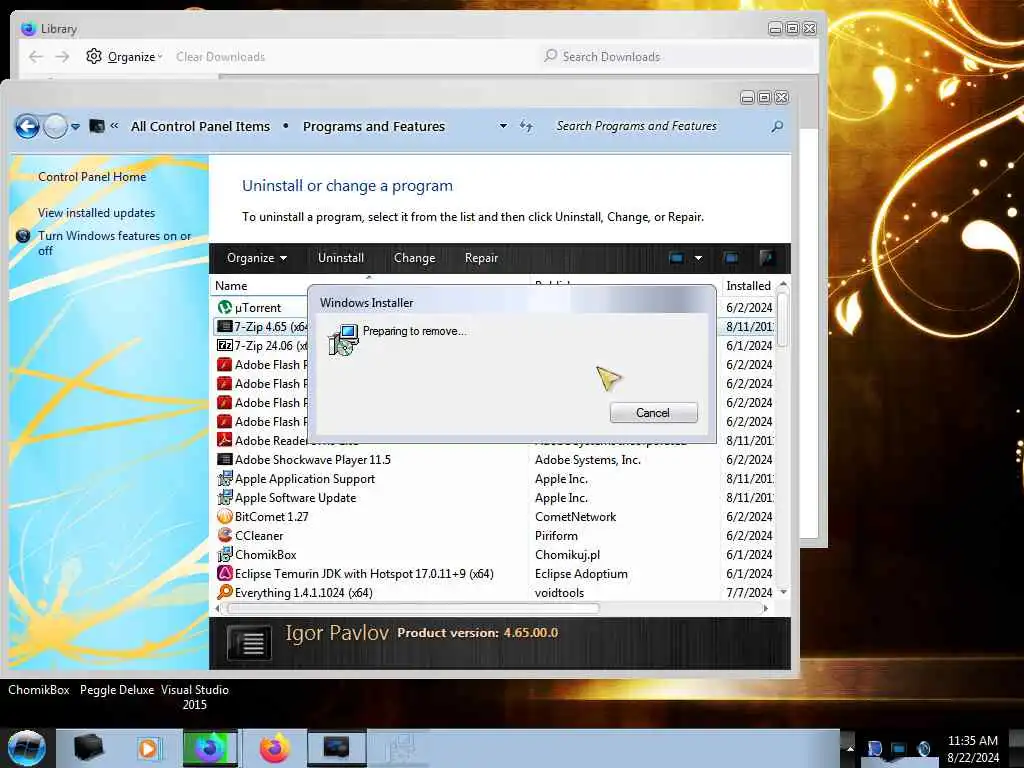Screen dimensions: 1024x768
Task: Click the Eclipse Temurin icon
Action: click(x=225, y=573)
